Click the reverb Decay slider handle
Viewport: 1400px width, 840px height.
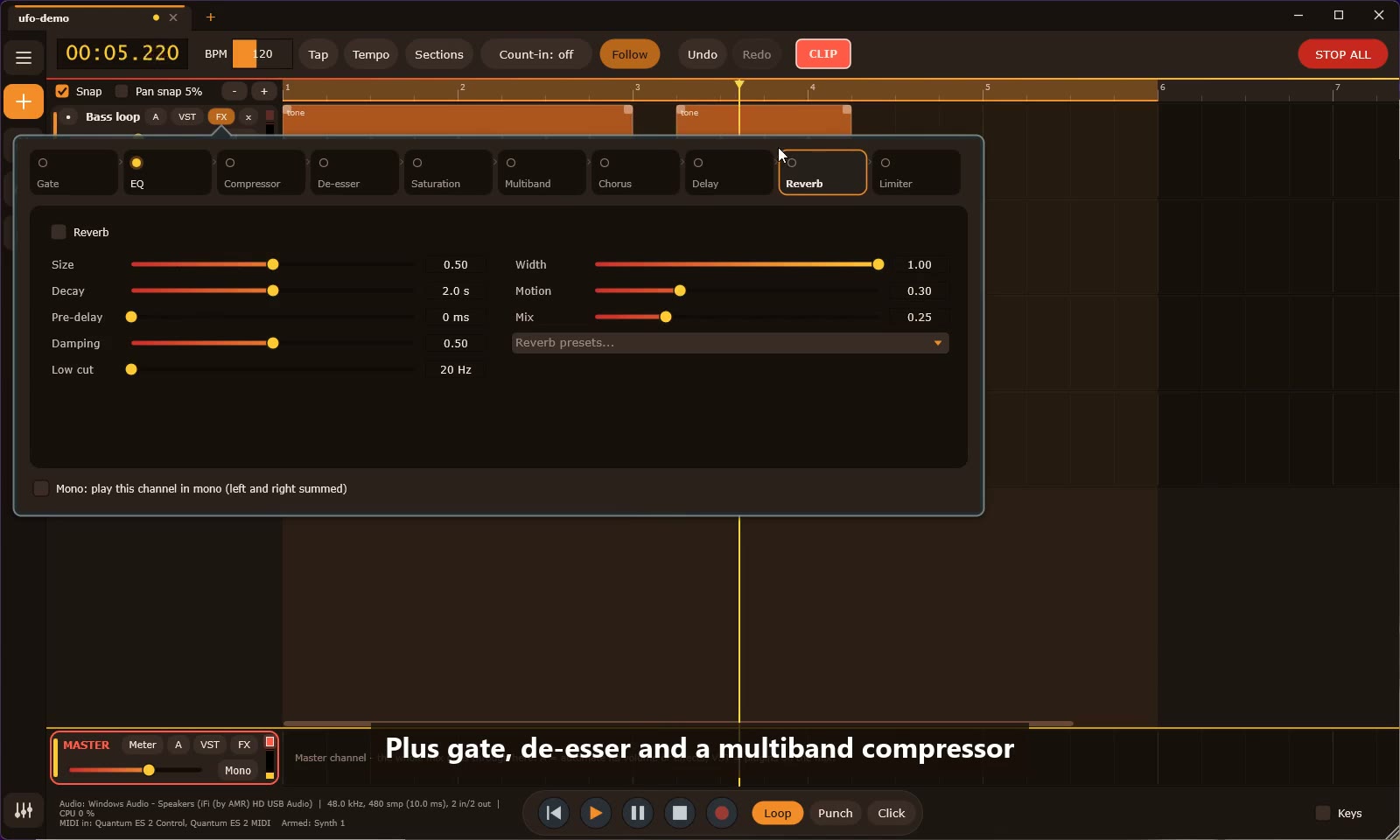coord(273,290)
